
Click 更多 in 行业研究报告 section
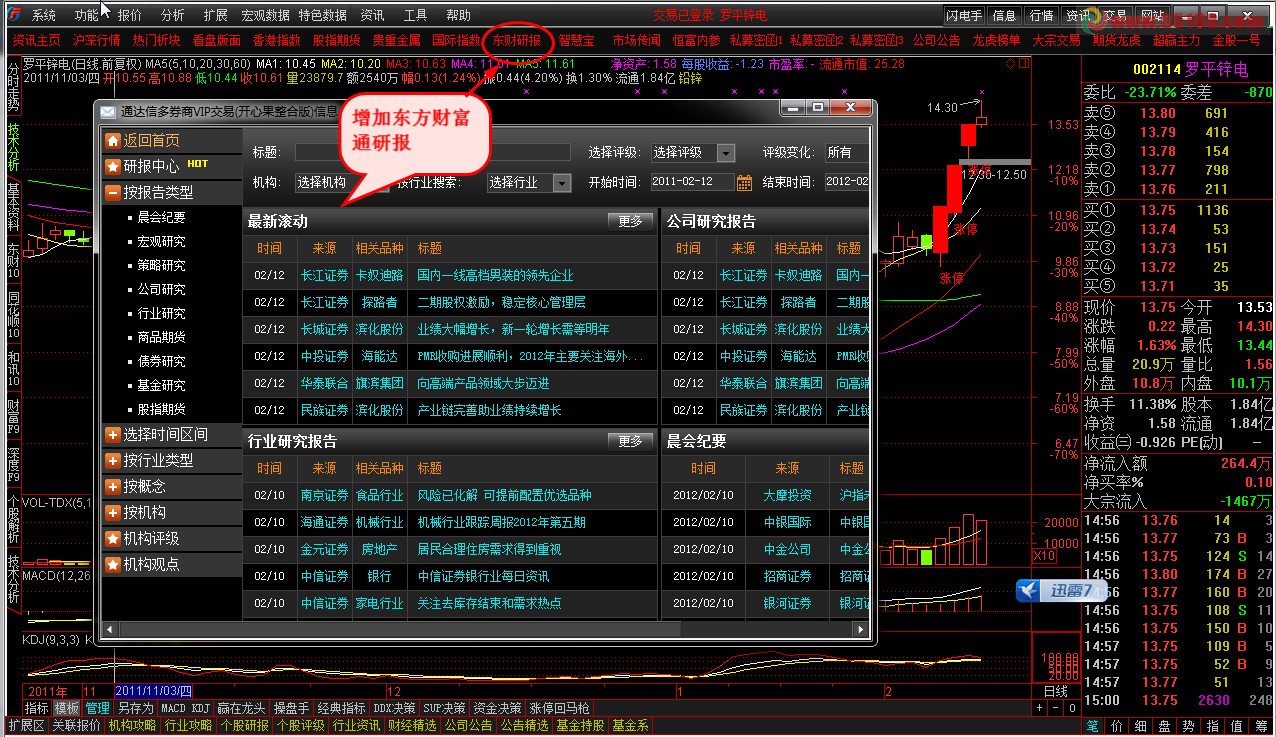[630, 441]
